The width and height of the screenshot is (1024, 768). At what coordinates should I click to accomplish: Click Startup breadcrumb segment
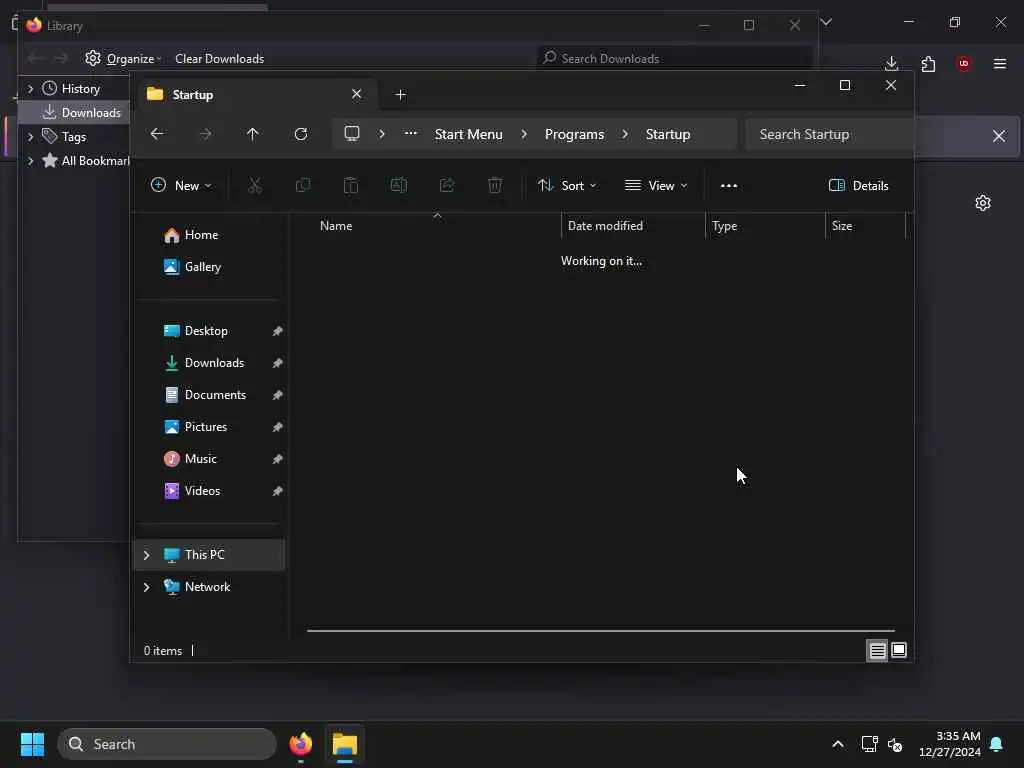pos(668,134)
